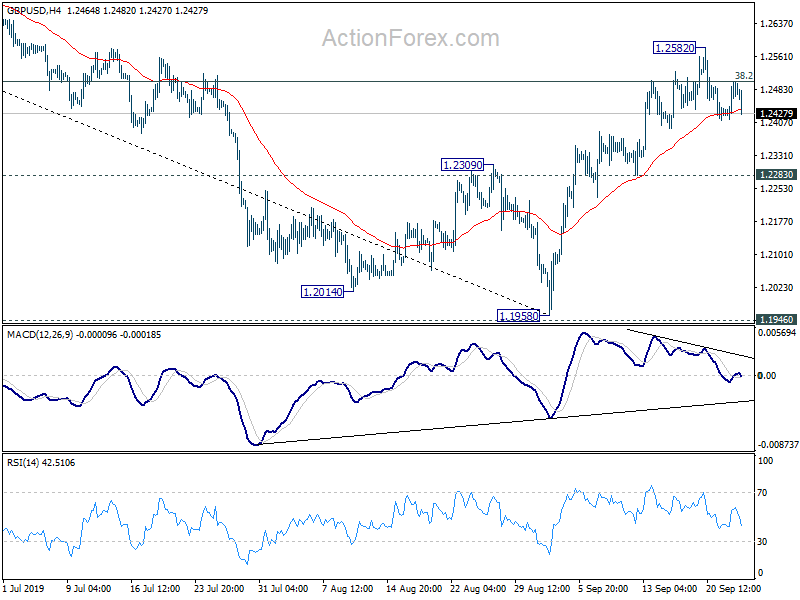The width and height of the screenshot is (800, 600).
Task: Click the 20 Sep 12:00 time label
Action: tap(733, 588)
